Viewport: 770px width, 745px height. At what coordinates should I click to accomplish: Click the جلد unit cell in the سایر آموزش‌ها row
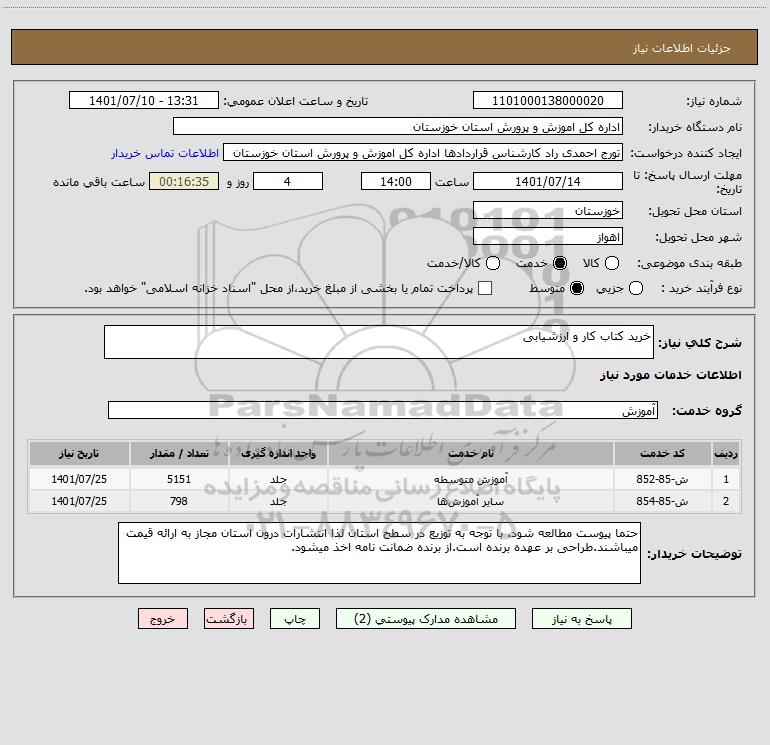tap(278, 501)
